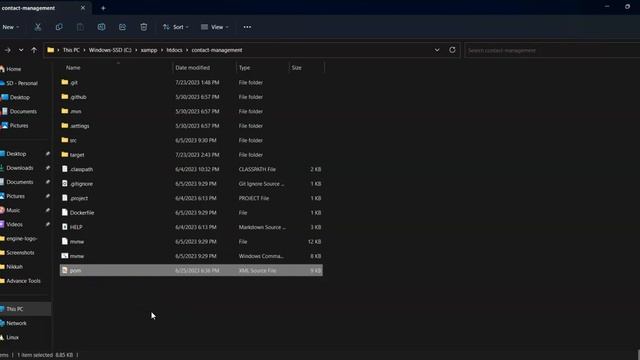This screenshot has width=640, height=360.
Task: Unpin Downloads using its pin icon
Action: (47, 168)
